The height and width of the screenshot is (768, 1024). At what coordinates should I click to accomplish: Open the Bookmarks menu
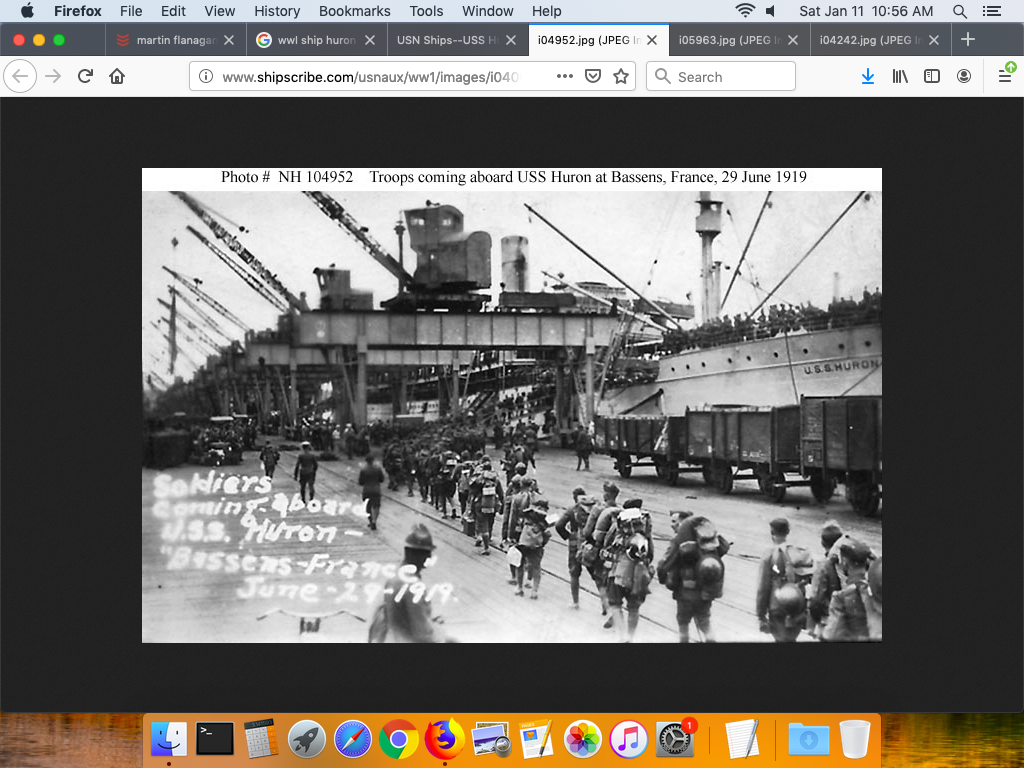point(354,11)
